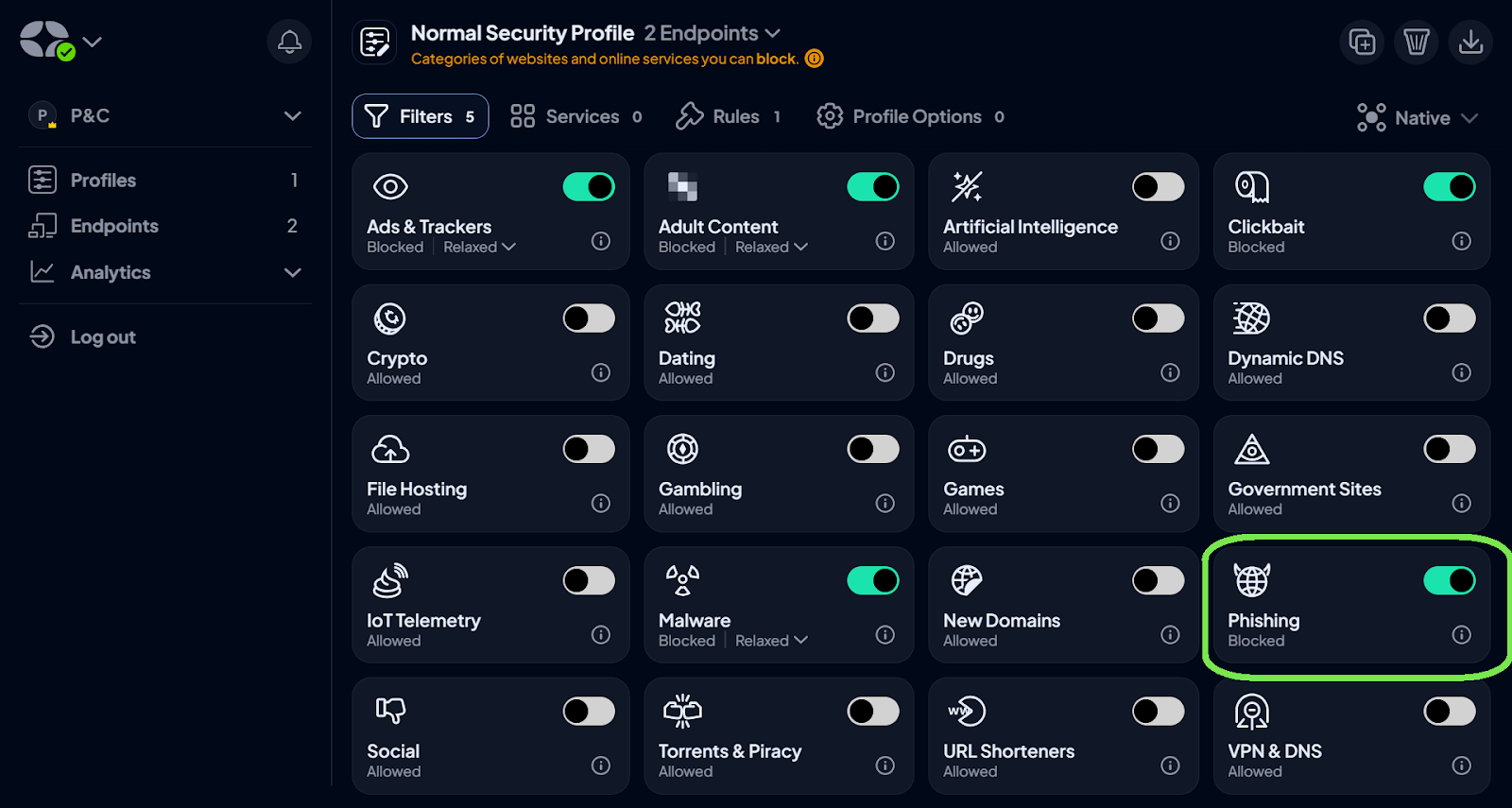This screenshot has height=808, width=1512.
Task: Click the orange info icon beside description
Action: pos(814,59)
